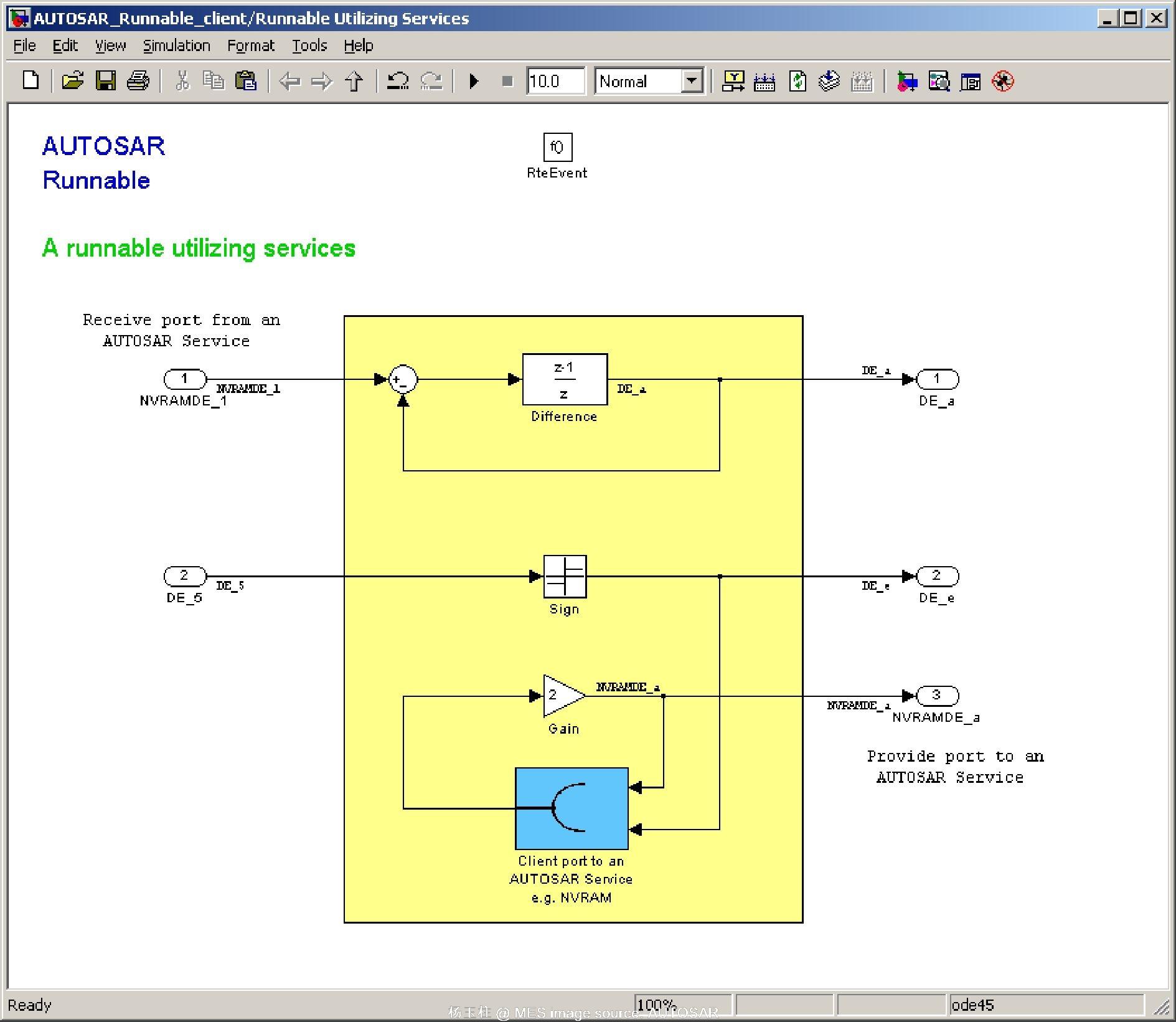Go to the parent system
Screen dimensions: 1176x1022
[353, 81]
